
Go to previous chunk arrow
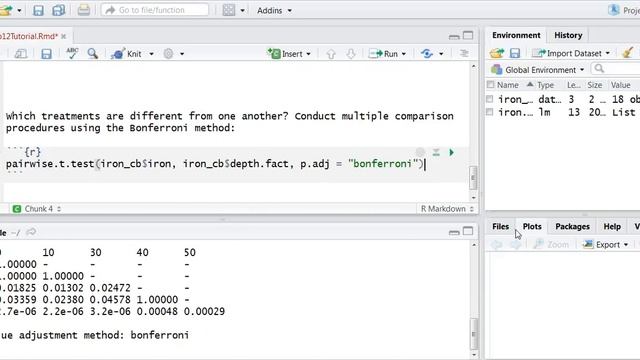[x=331, y=53]
